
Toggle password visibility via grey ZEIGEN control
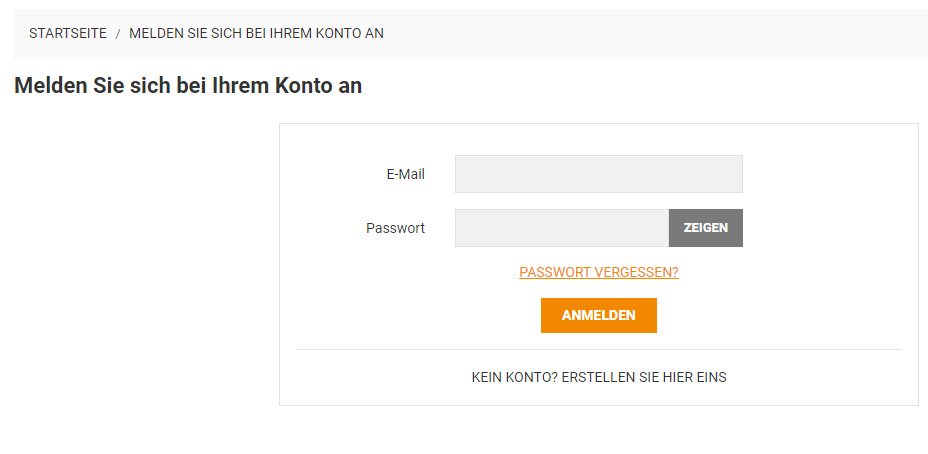click(705, 228)
